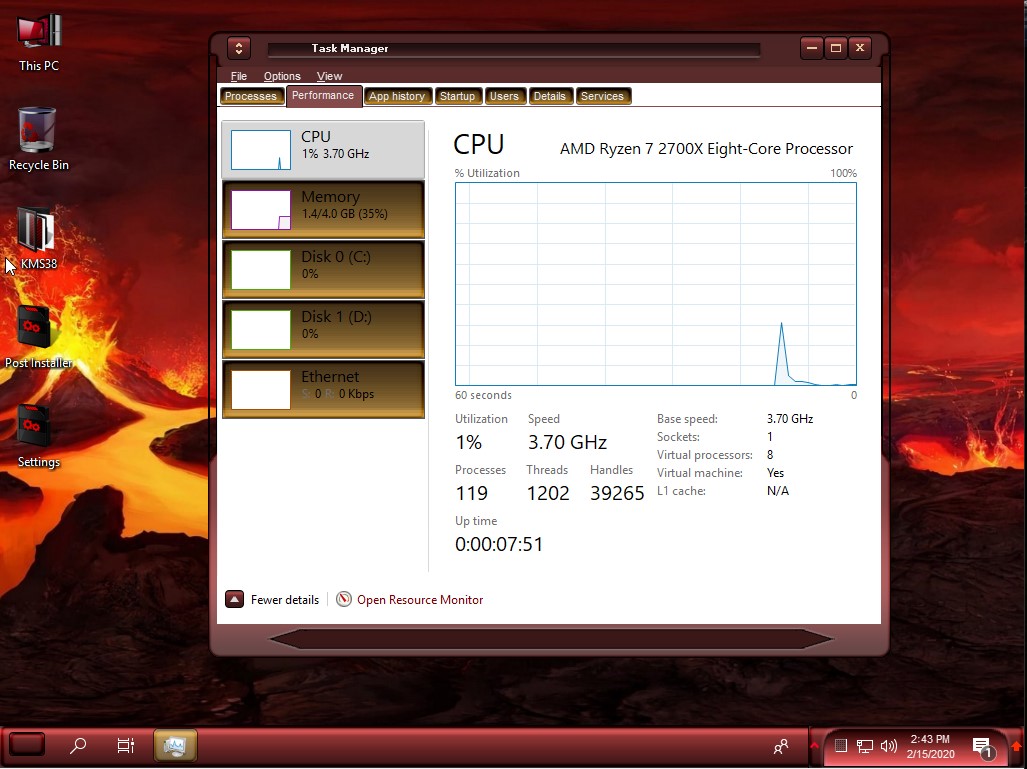Click the clock in the system tray
Screen dimensions: 1027x769
(929, 745)
